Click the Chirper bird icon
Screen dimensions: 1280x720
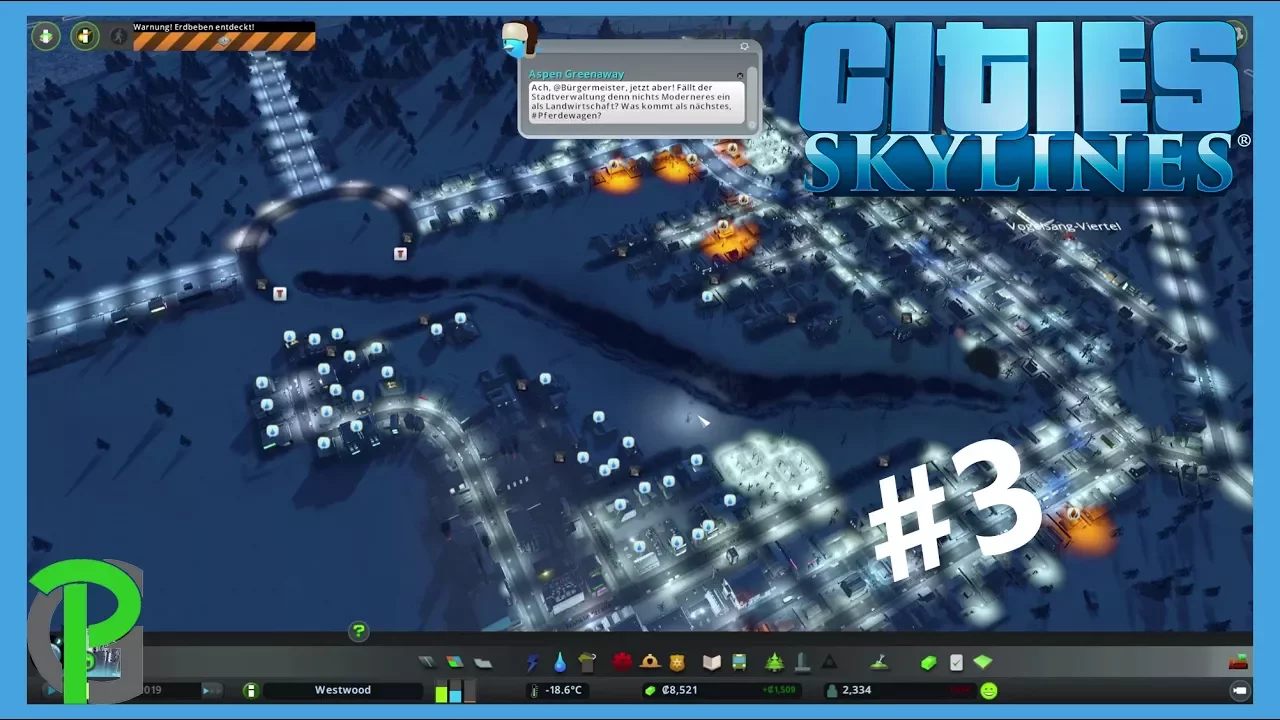520,38
